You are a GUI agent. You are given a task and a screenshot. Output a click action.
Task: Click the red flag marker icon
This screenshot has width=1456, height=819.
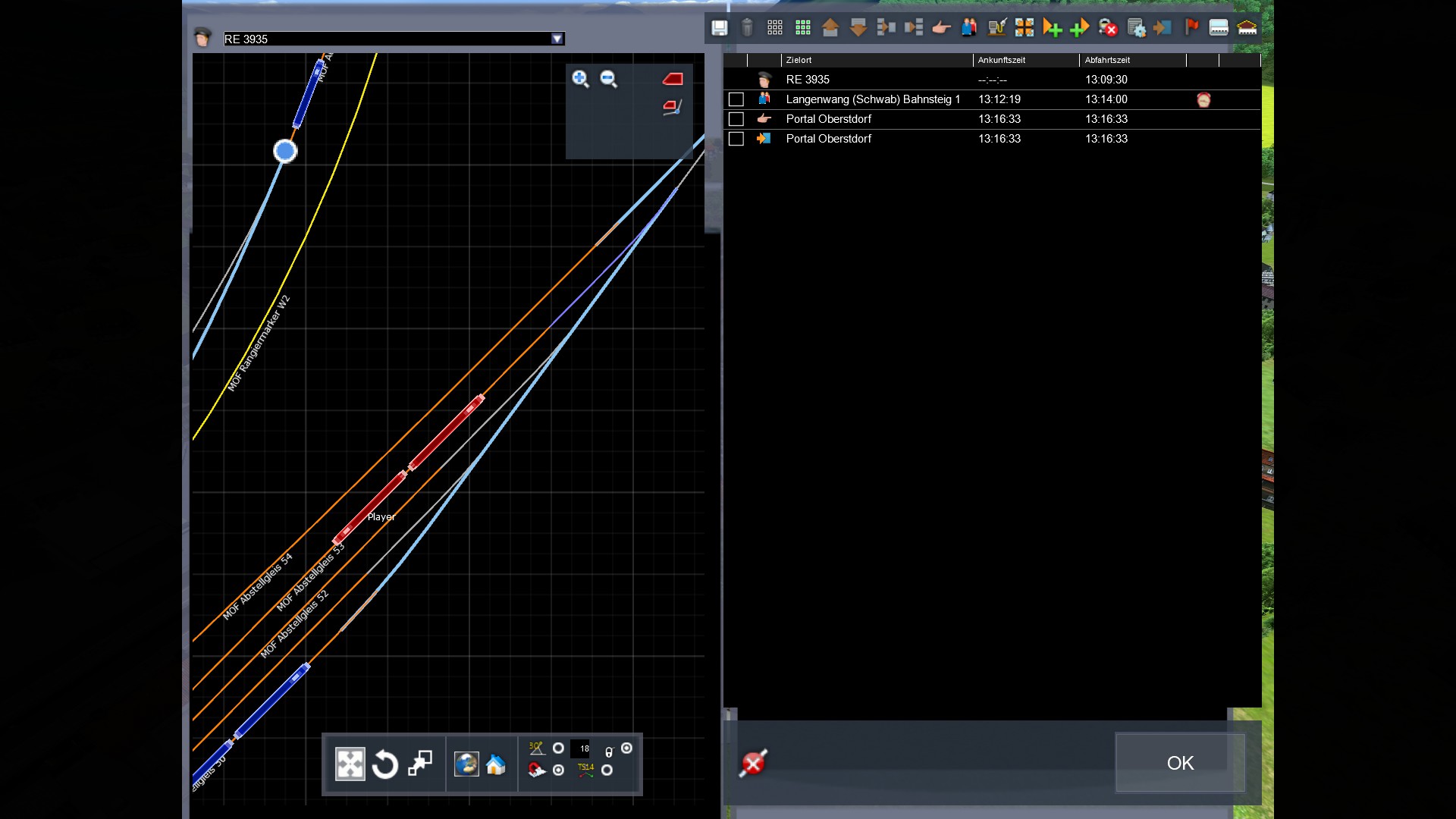point(1191,27)
